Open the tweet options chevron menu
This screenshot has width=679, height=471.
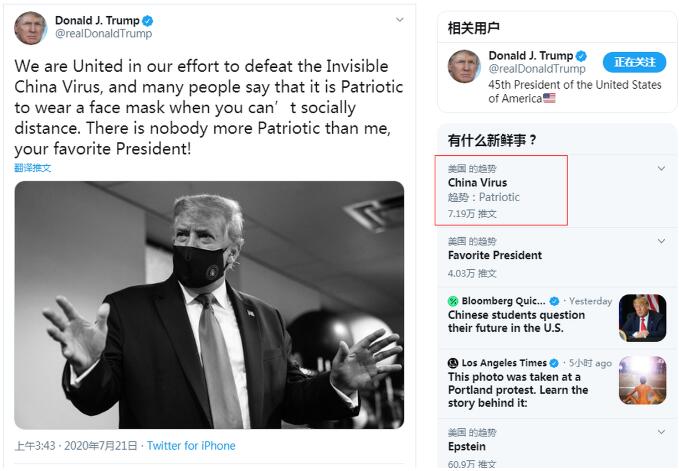point(400,20)
